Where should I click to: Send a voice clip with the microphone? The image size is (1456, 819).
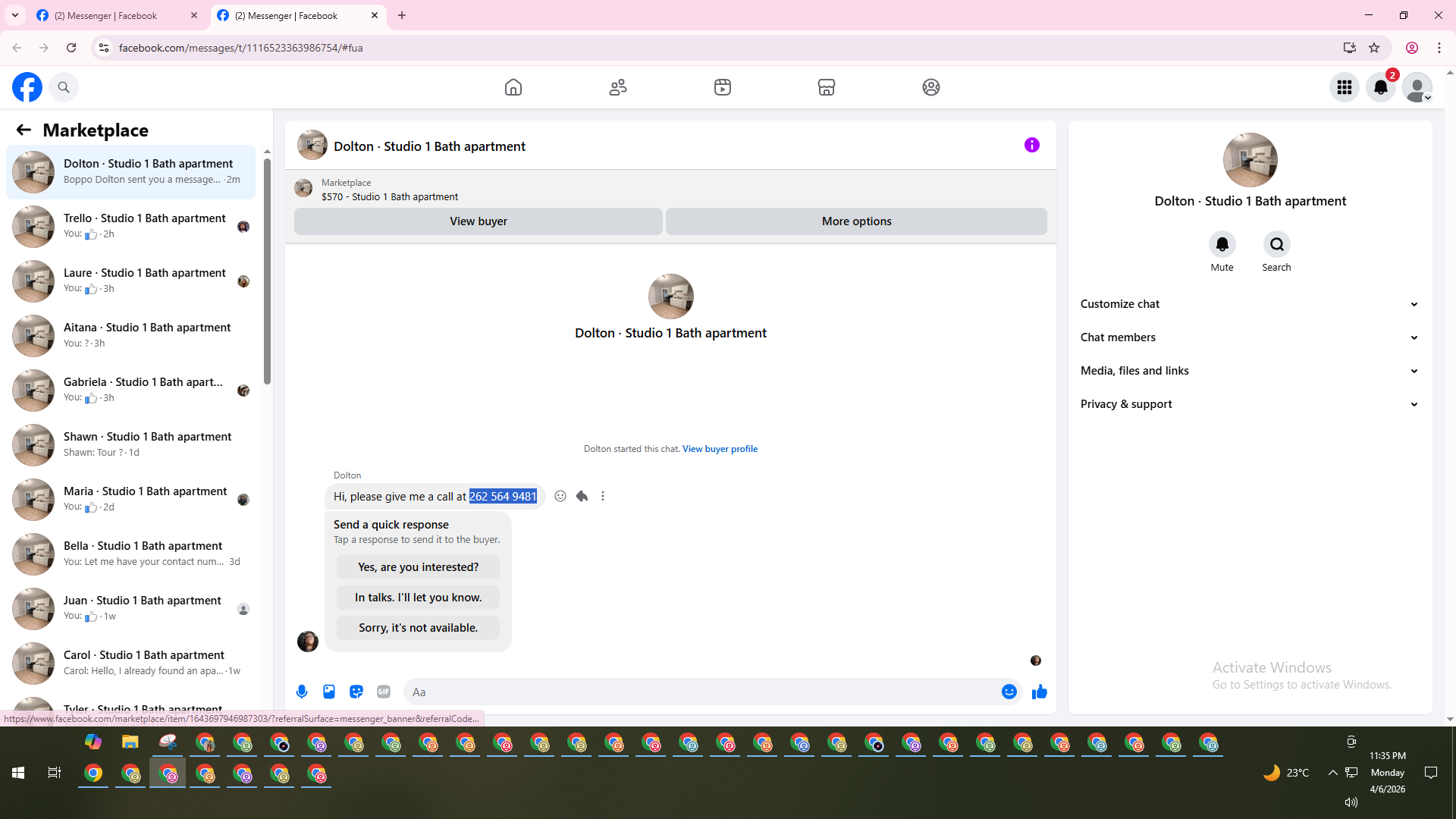pyautogui.click(x=302, y=692)
